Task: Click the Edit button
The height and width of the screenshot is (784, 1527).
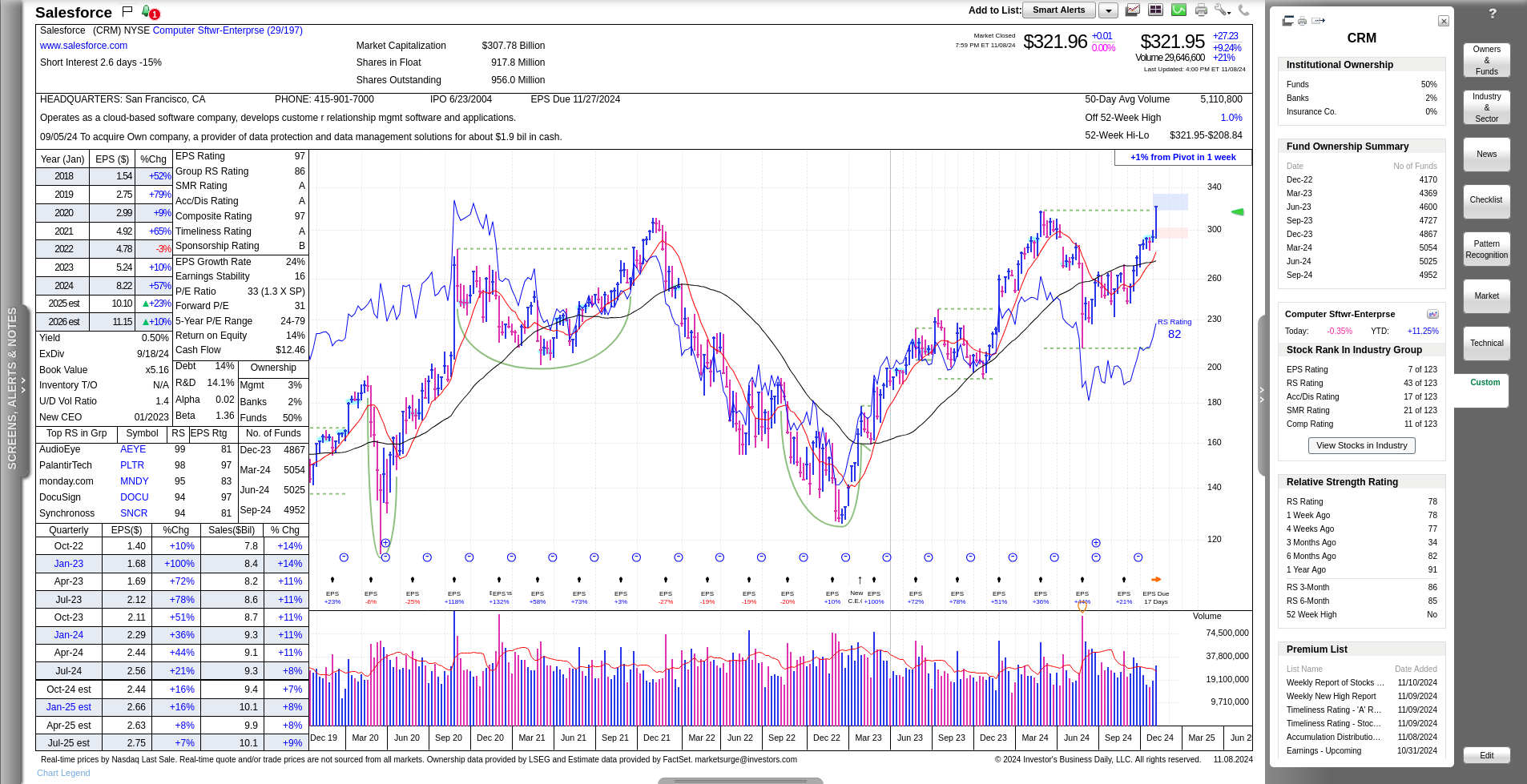Action: [1486, 755]
